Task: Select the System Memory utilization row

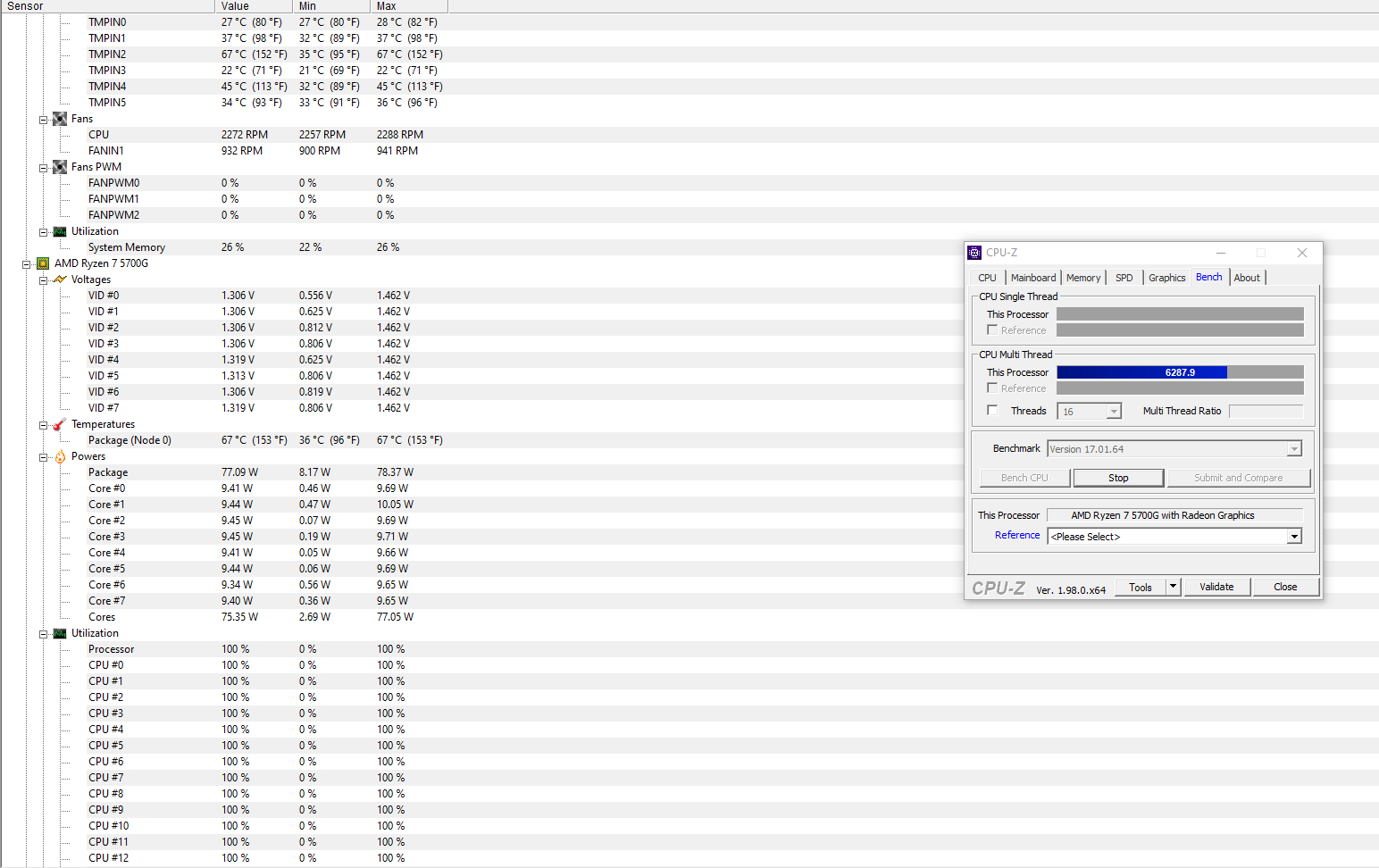Action: (689, 247)
